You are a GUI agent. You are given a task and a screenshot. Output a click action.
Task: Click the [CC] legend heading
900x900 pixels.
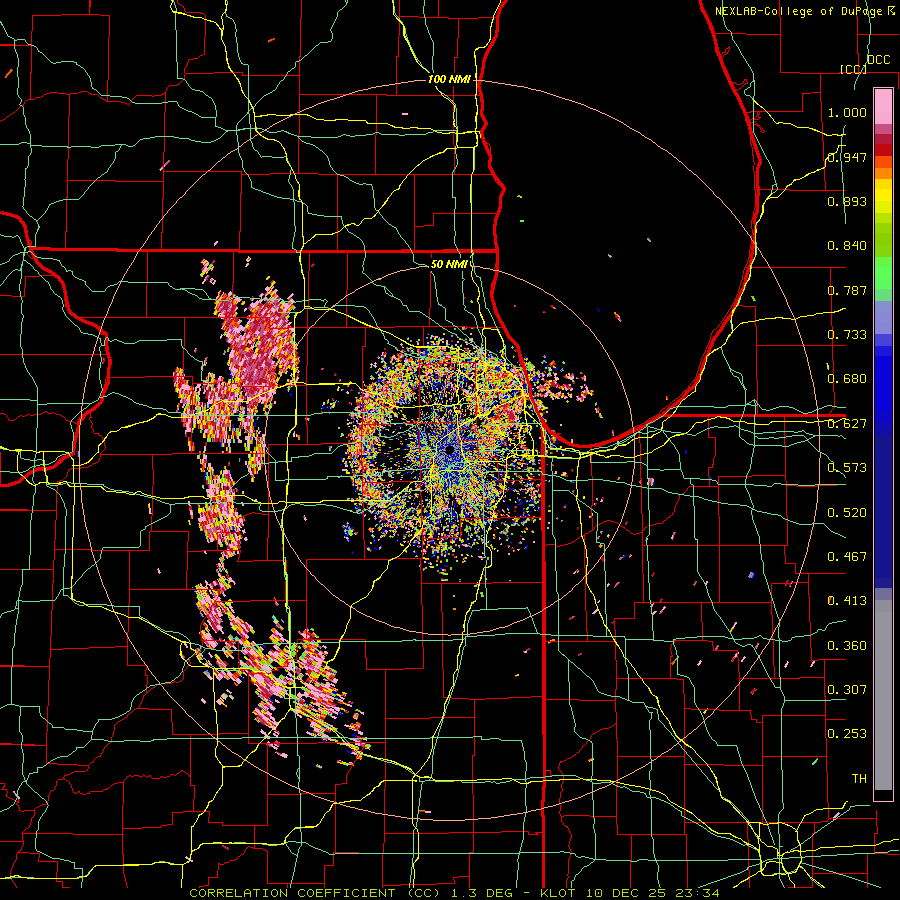tap(854, 69)
